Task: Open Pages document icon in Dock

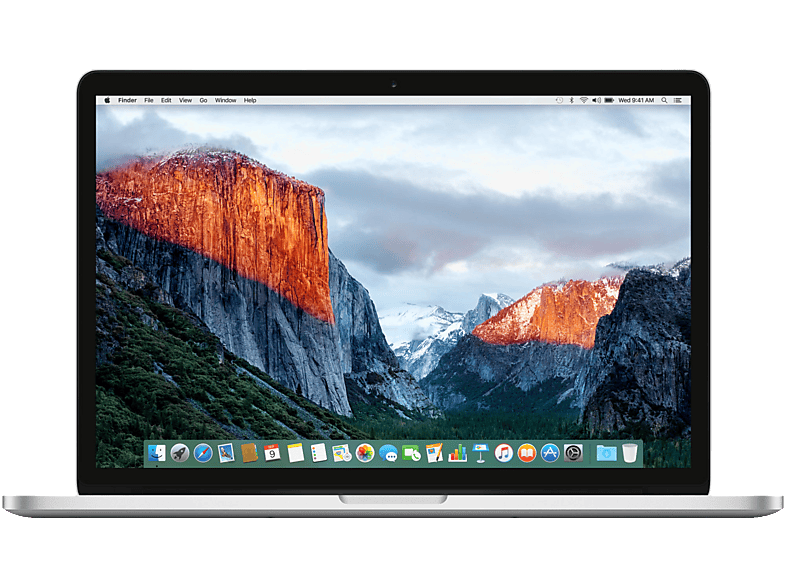Action: pos(434,453)
